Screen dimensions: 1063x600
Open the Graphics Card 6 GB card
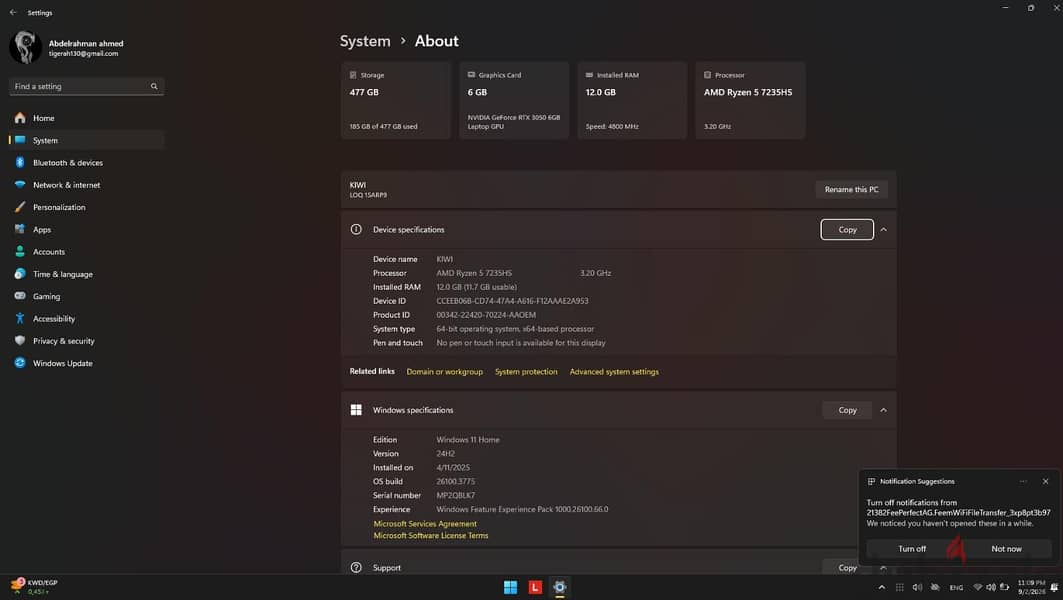click(x=514, y=100)
